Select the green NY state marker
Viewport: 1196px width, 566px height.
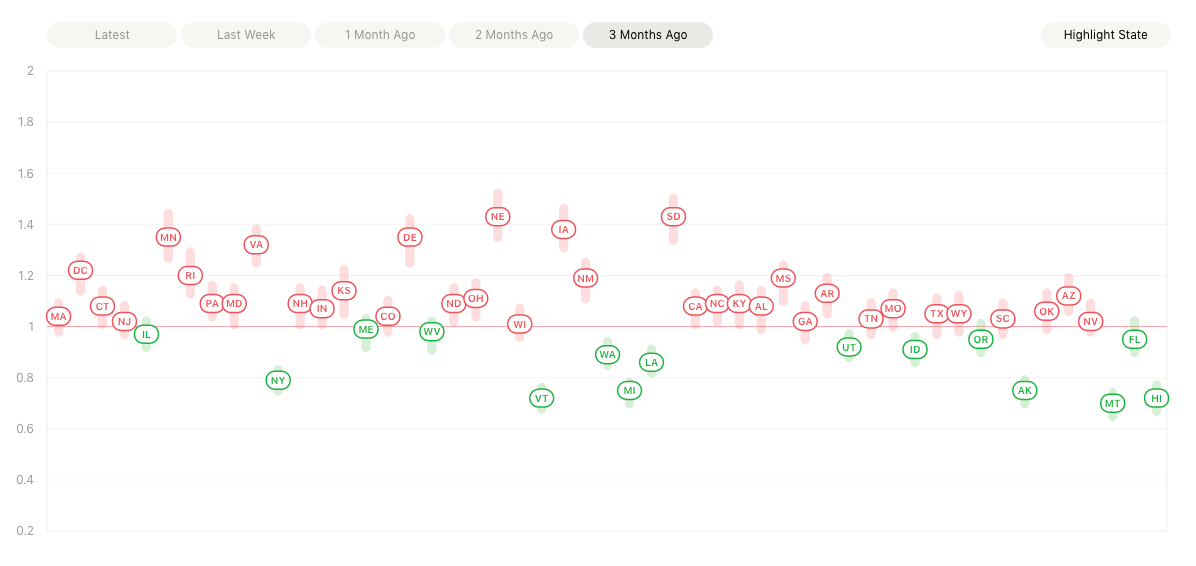click(278, 380)
